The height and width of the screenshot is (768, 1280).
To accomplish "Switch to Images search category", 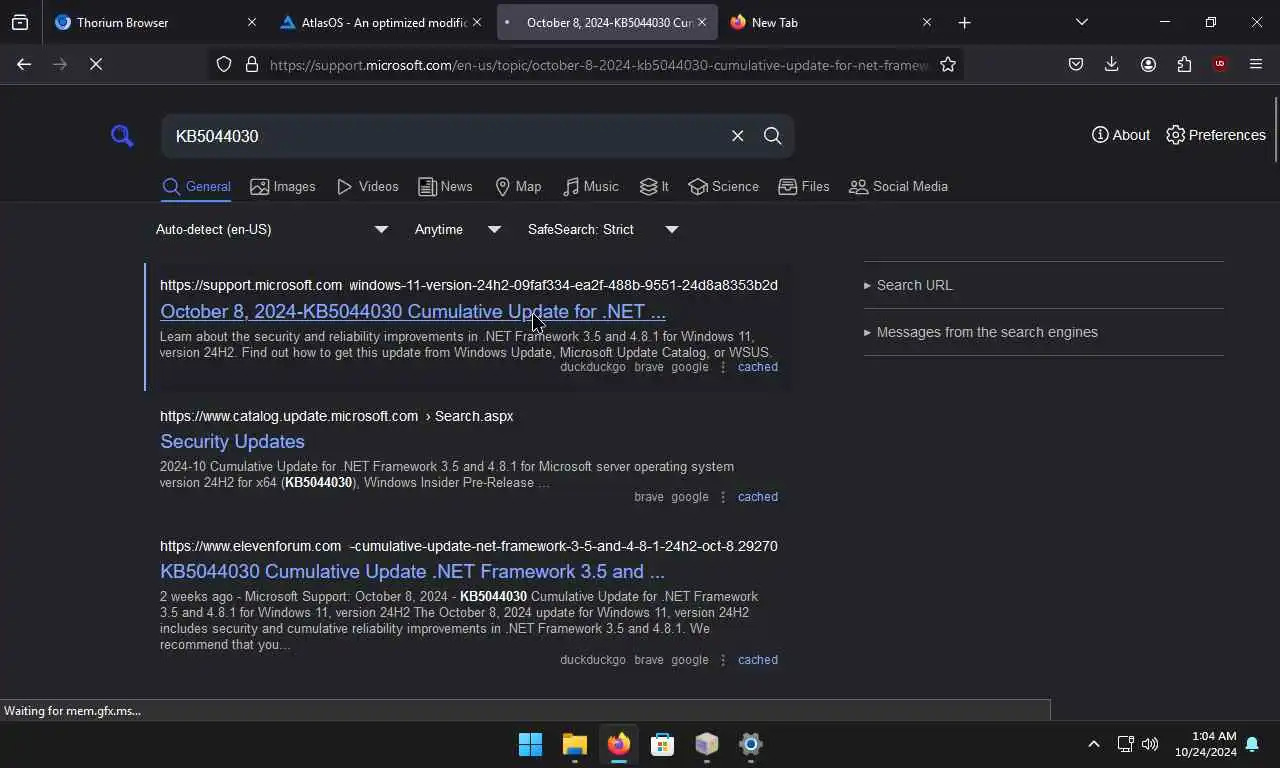I will (x=283, y=186).
